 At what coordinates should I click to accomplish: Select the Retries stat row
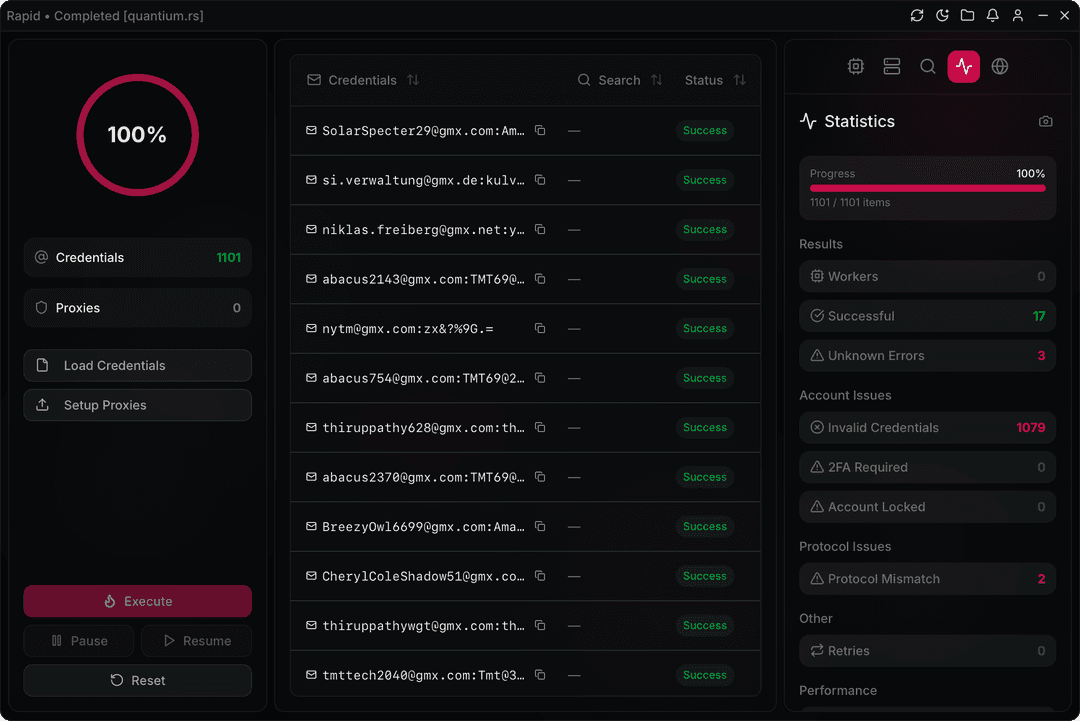(927, 651)
